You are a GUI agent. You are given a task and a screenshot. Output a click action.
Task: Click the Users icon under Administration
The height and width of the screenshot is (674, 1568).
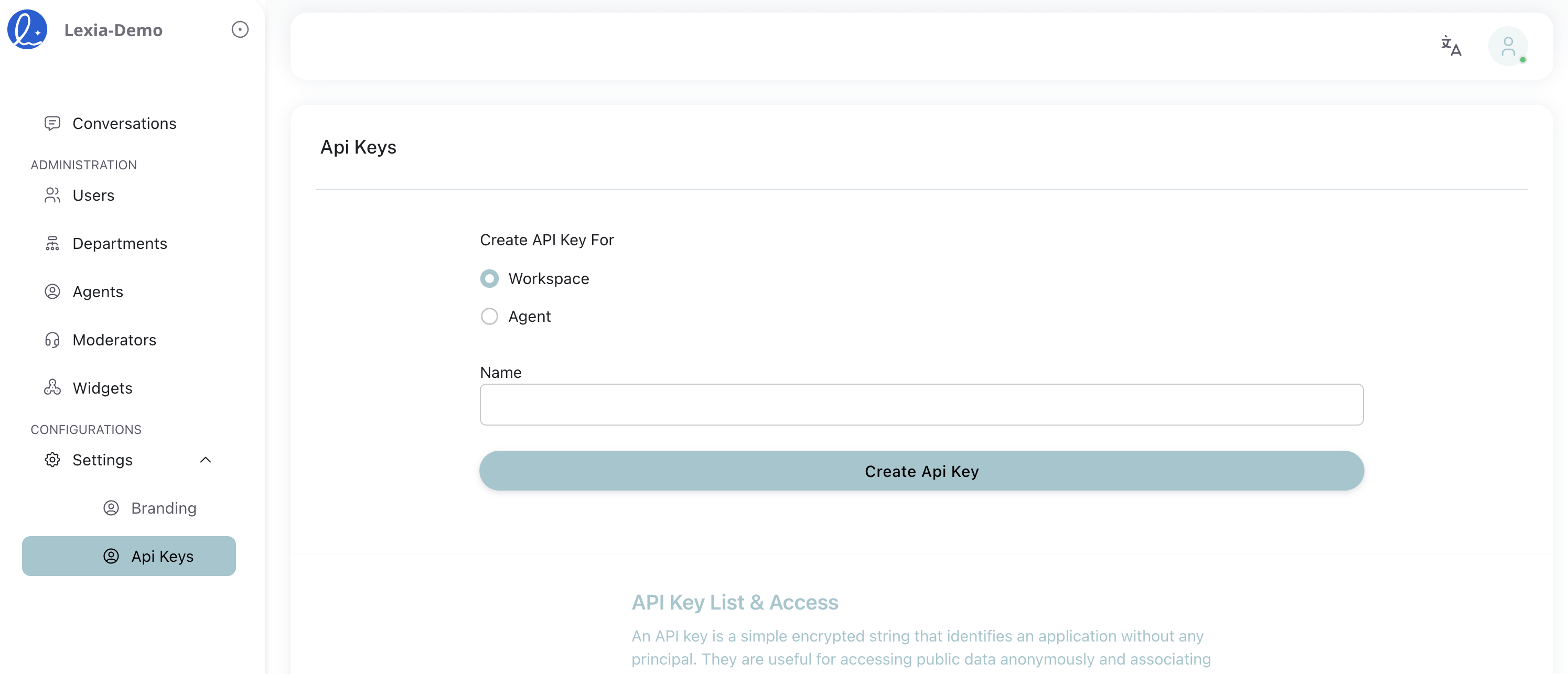click(52, 195)
